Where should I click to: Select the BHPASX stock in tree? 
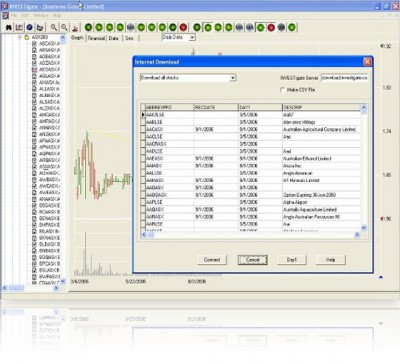49,225
